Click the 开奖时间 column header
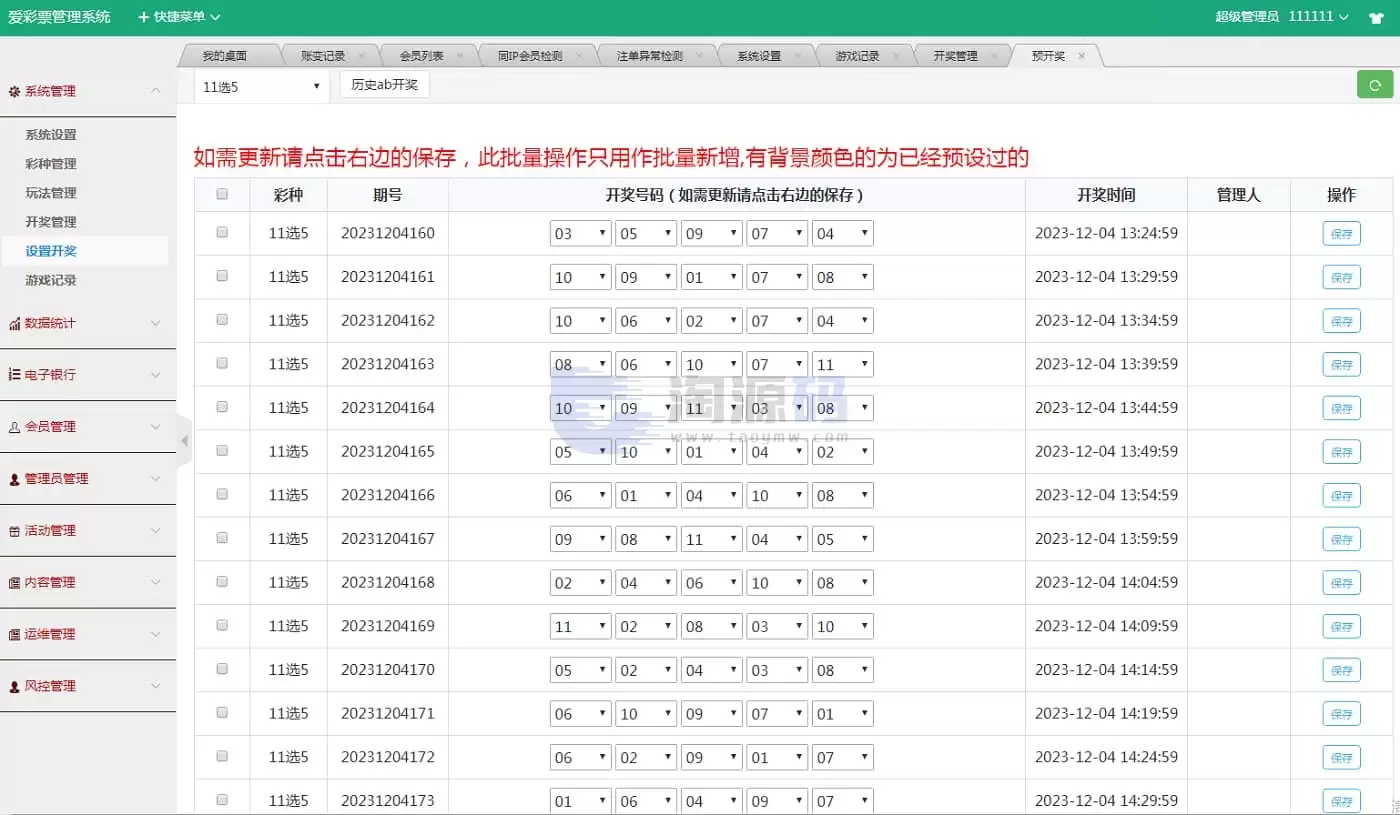 coord(1106,195)
